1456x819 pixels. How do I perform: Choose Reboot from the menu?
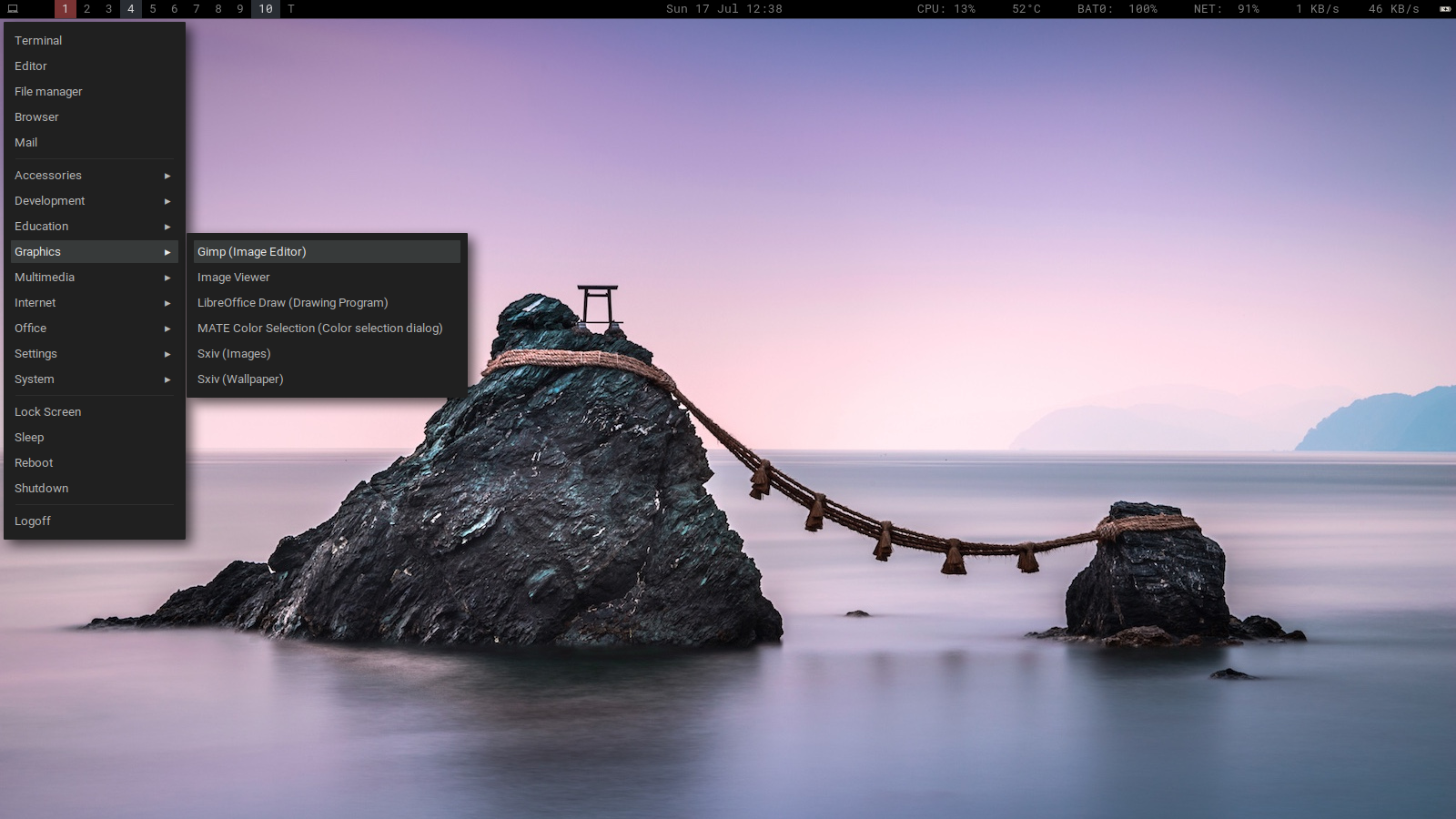coord(95,463)
